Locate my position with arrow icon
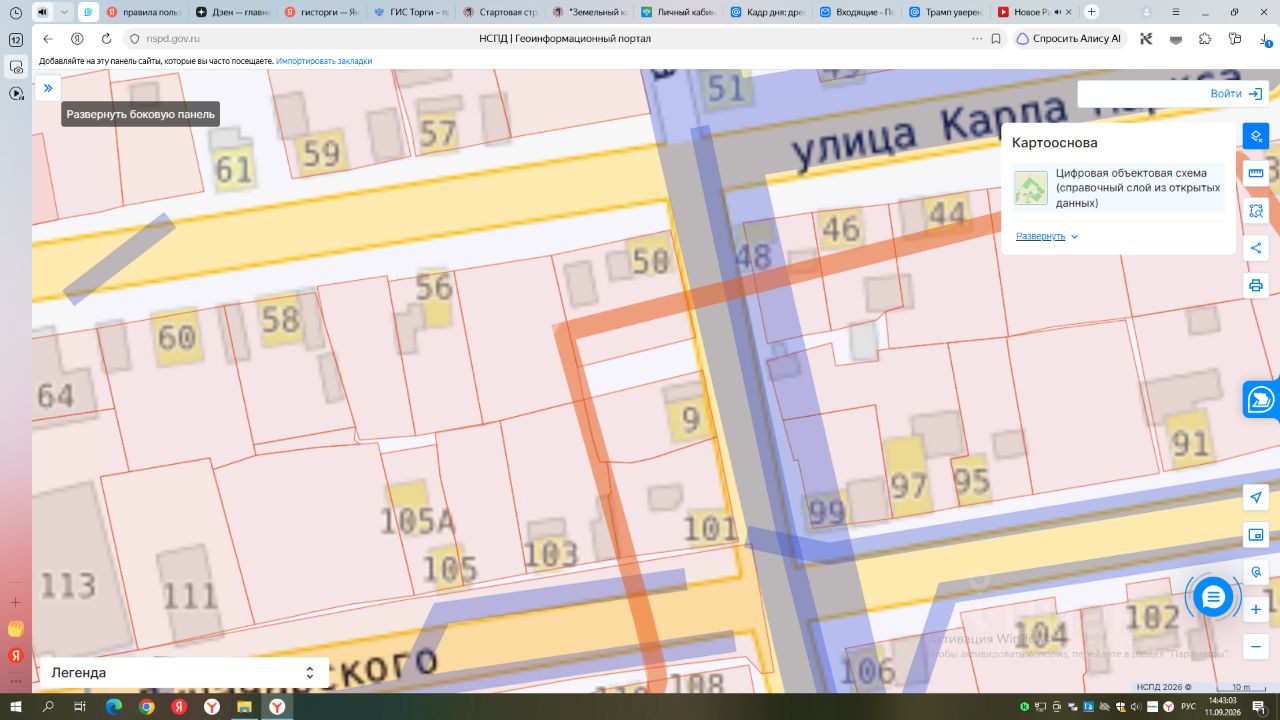1280x720 pixels. click(1256, 498)
